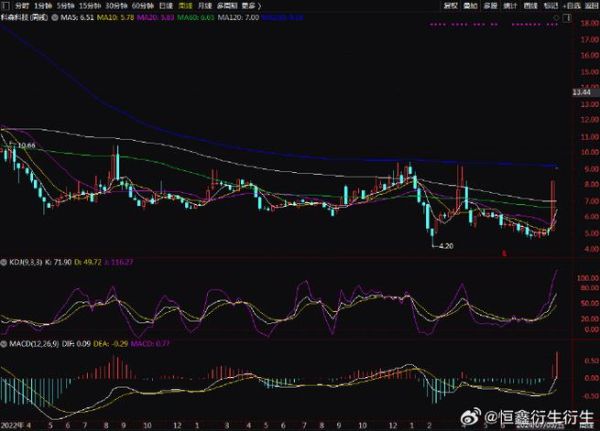Screen dimensions: 600x431
Task: Open MACD indicator settings icon
Action: click(4, 344)
